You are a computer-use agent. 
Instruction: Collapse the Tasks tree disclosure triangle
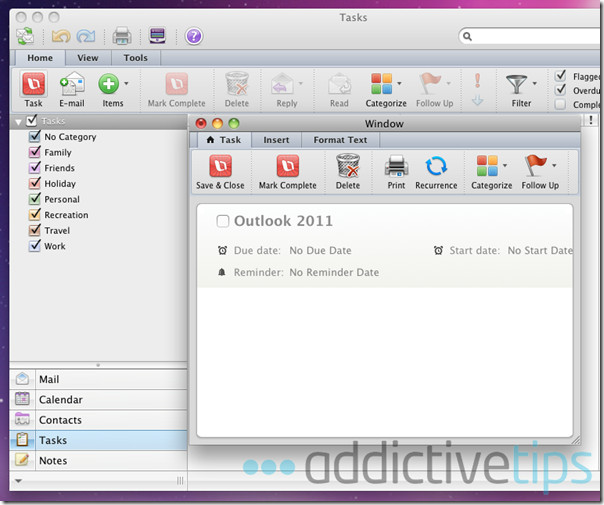(18, 122)
